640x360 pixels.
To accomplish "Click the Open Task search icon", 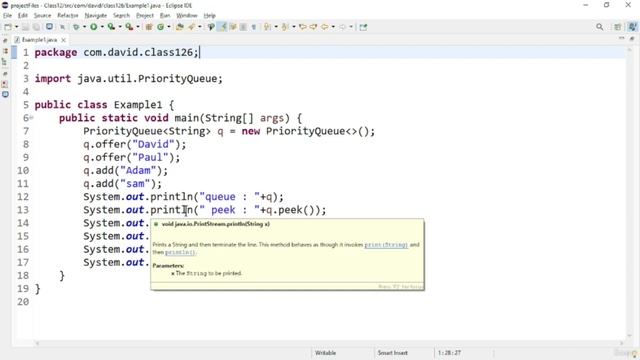I will [191, 27].
